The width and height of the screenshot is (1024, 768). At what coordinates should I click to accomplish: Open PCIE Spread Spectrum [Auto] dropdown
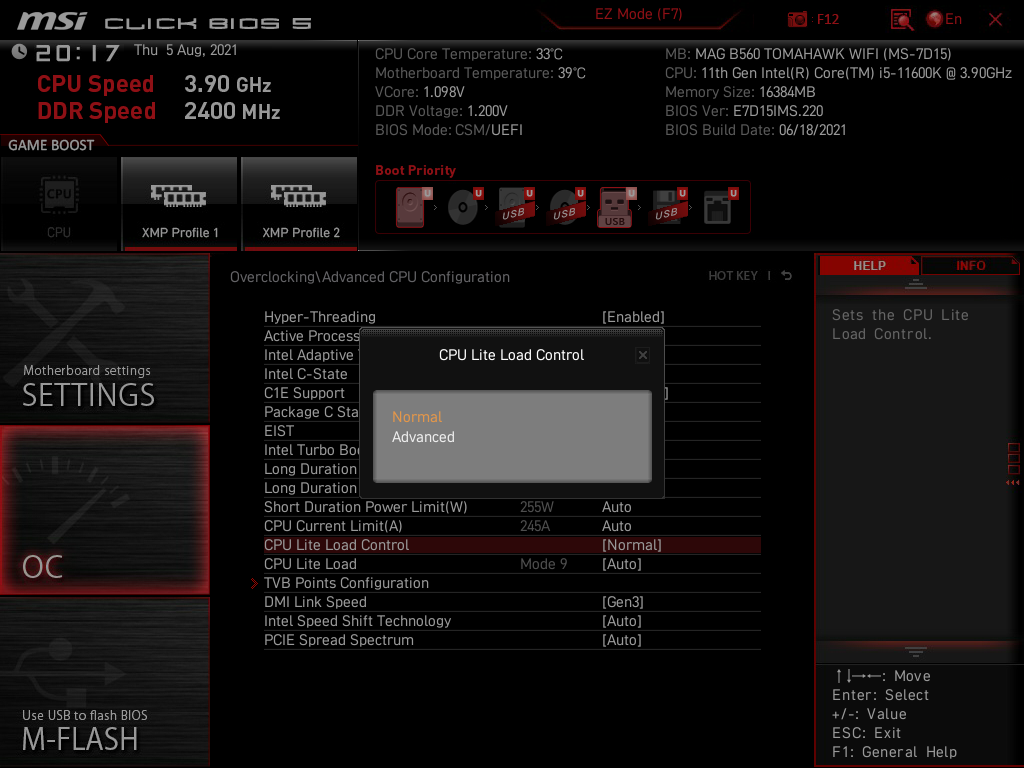(x=622, y=639)
